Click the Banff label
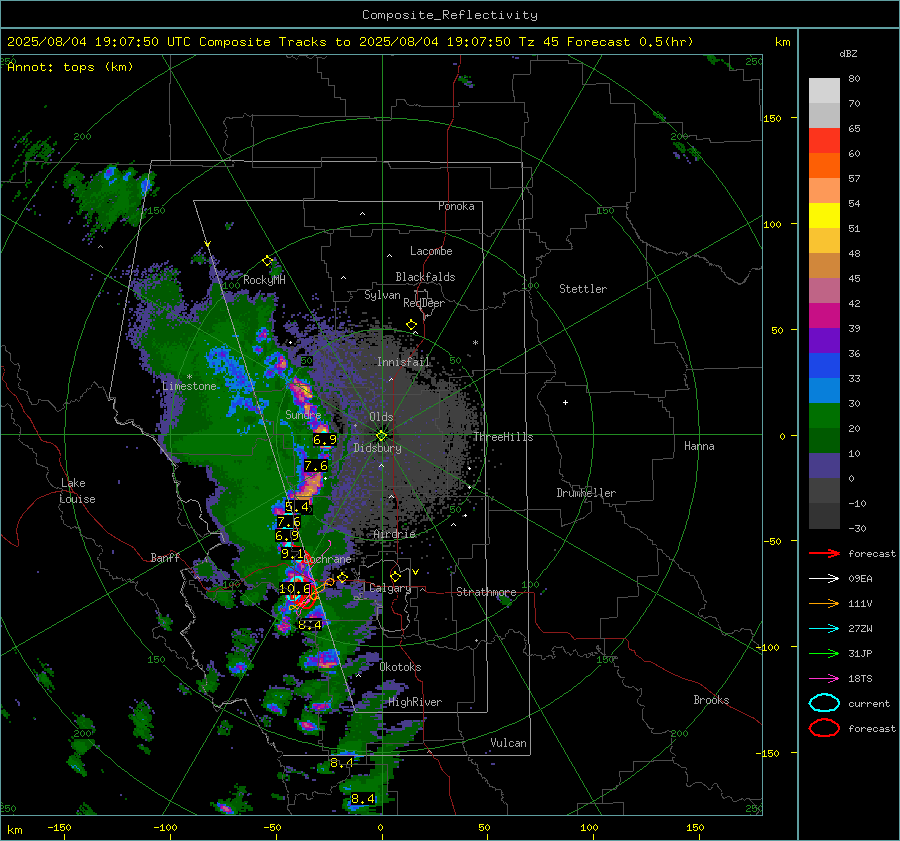This screenshot has height=841, width=900. pyautogui.click(x=165, y=557)
